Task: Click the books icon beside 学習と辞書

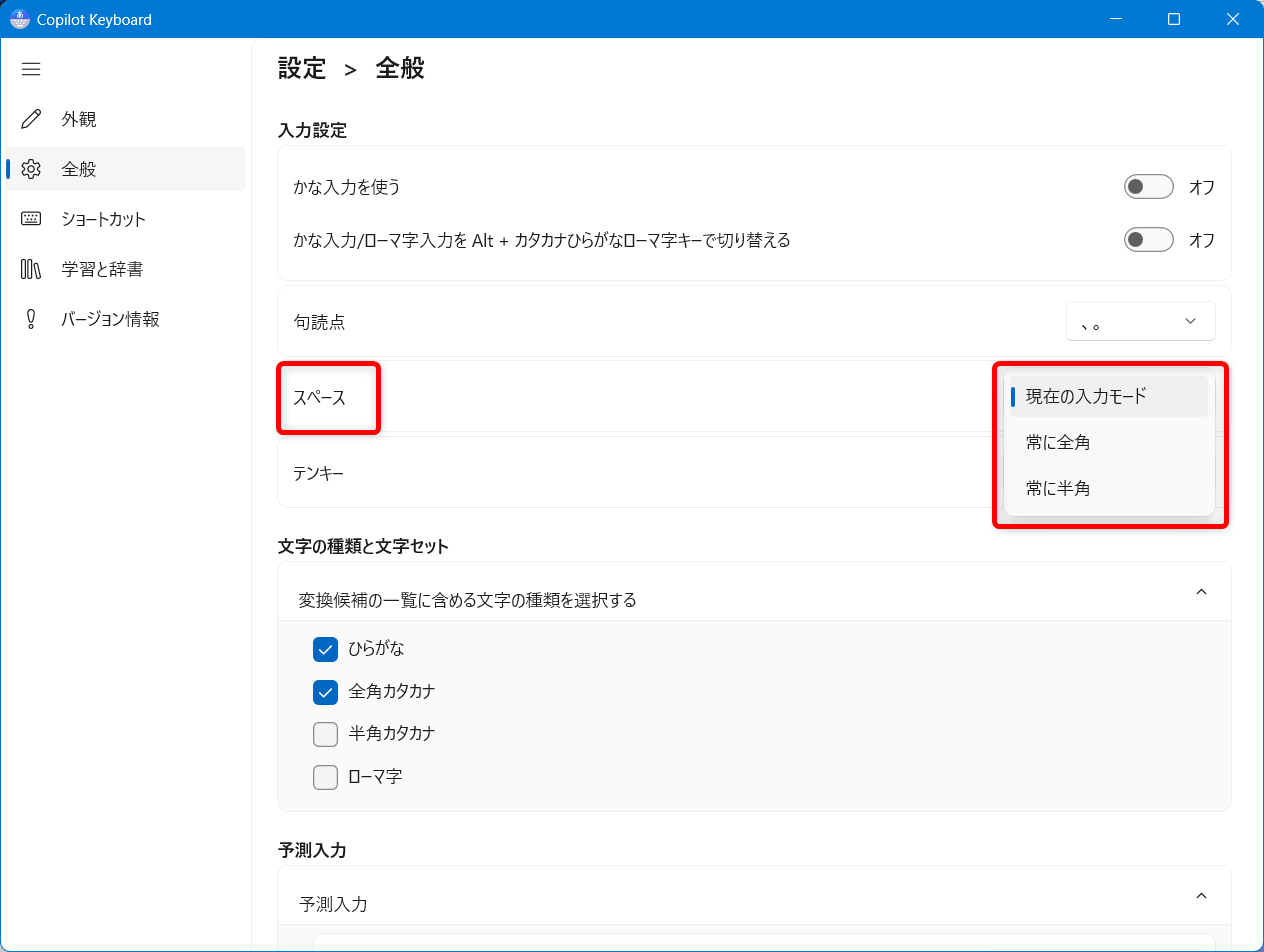Action: (31, 269)
